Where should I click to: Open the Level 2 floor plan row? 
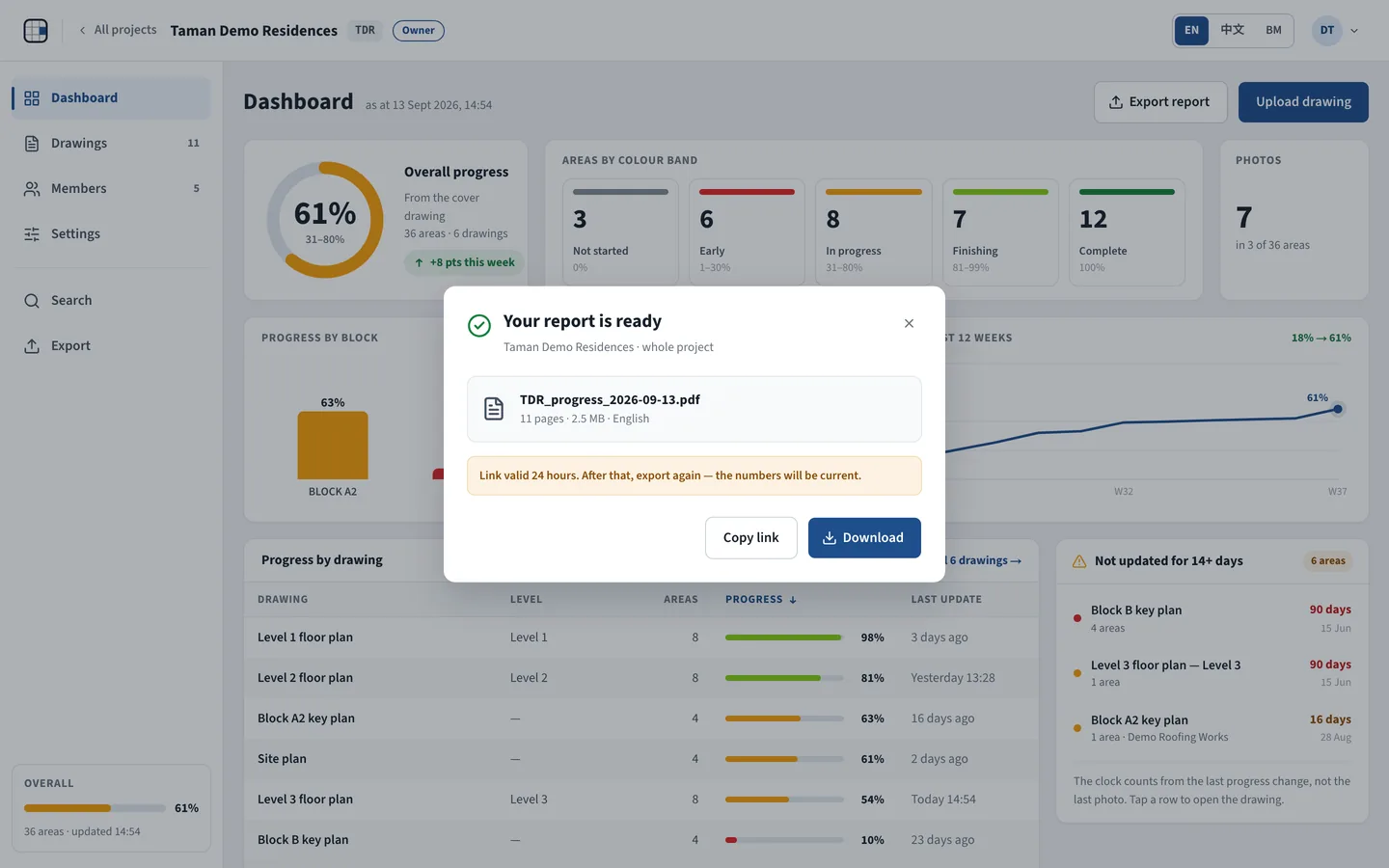point(641,678)
